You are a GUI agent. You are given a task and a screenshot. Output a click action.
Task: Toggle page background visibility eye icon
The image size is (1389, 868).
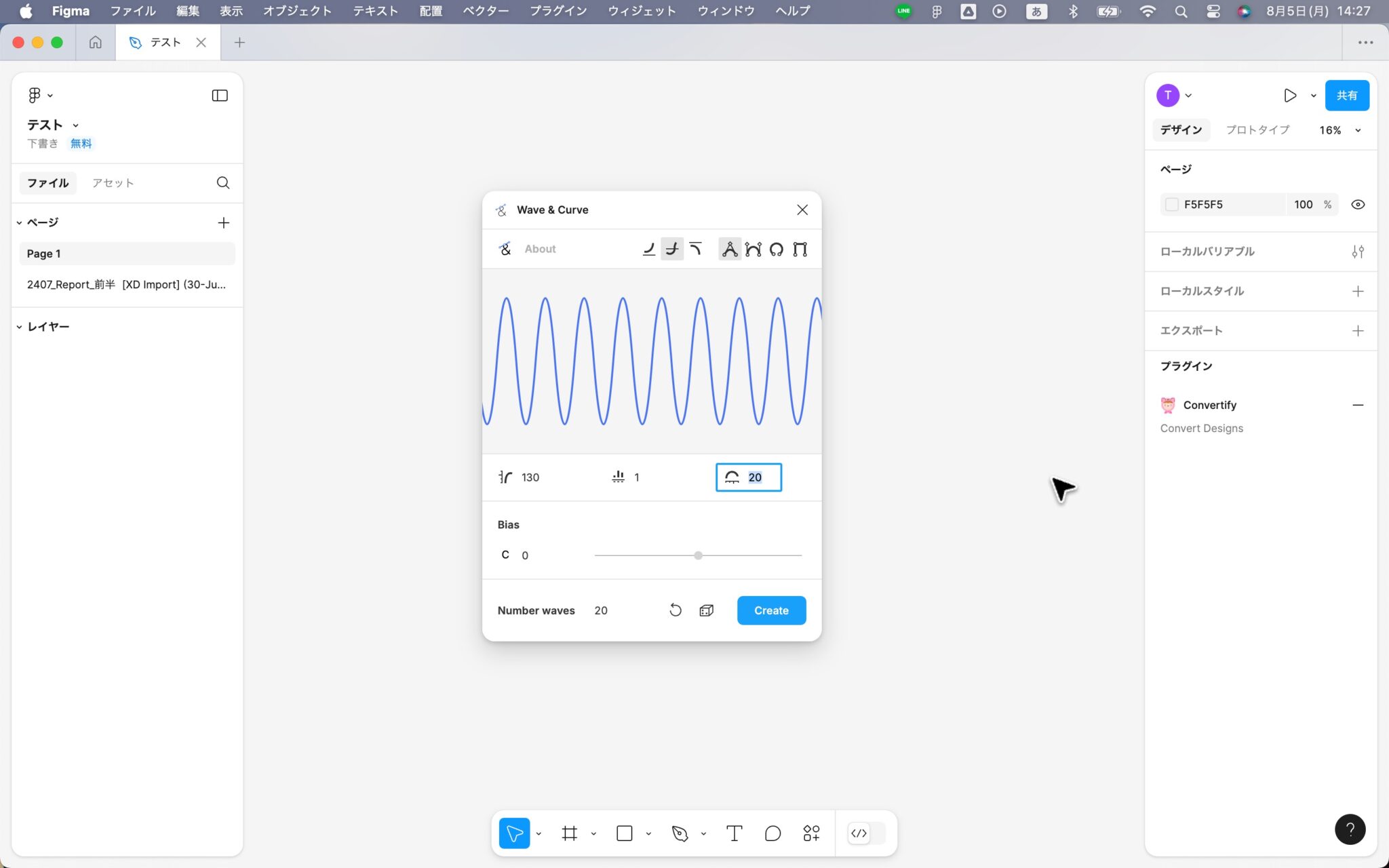coord(1357,205)
